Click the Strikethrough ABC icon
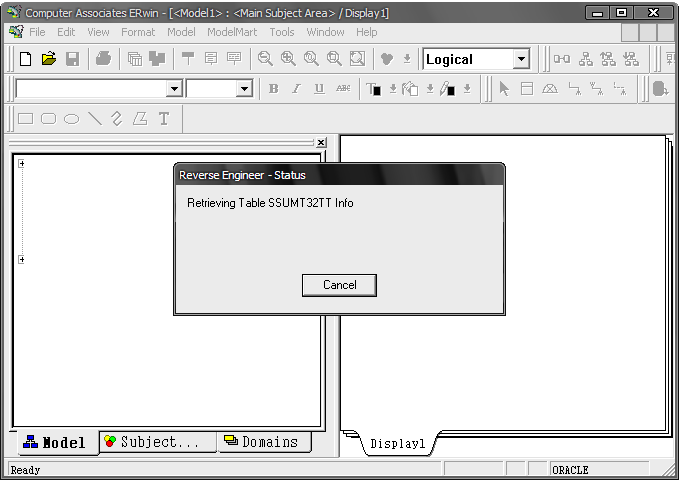 [343, 89]
